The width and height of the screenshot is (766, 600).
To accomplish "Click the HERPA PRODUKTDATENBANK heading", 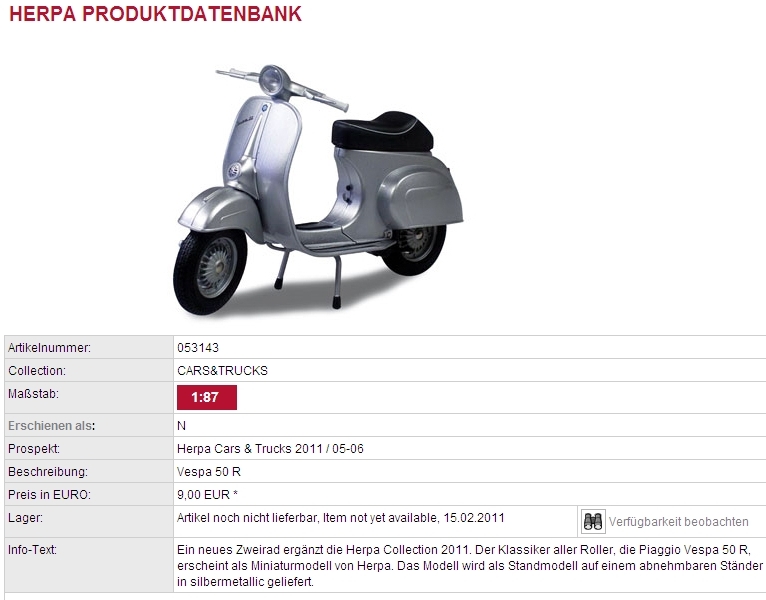I will pyautogui.click(x=156, y=14).
